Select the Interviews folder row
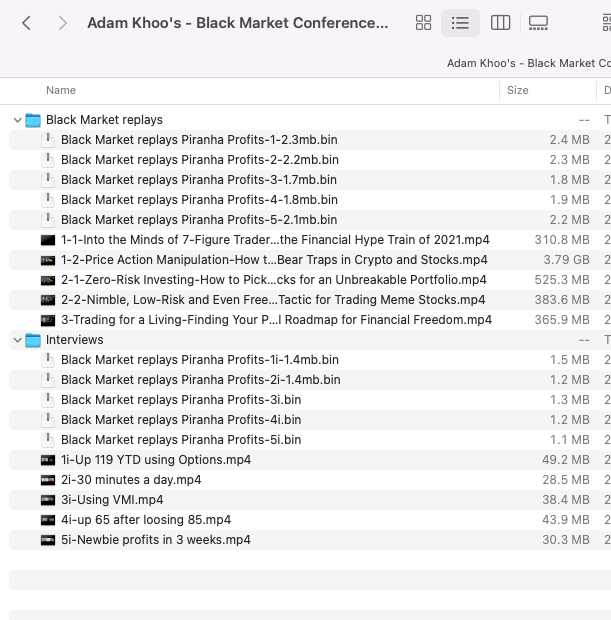The image size is (611, 620). (310, 340)
